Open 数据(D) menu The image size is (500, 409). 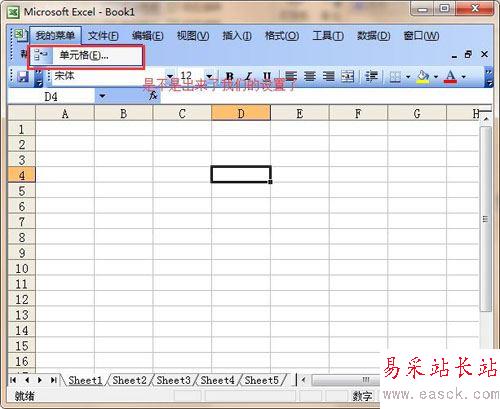click(x=374, y=35)
